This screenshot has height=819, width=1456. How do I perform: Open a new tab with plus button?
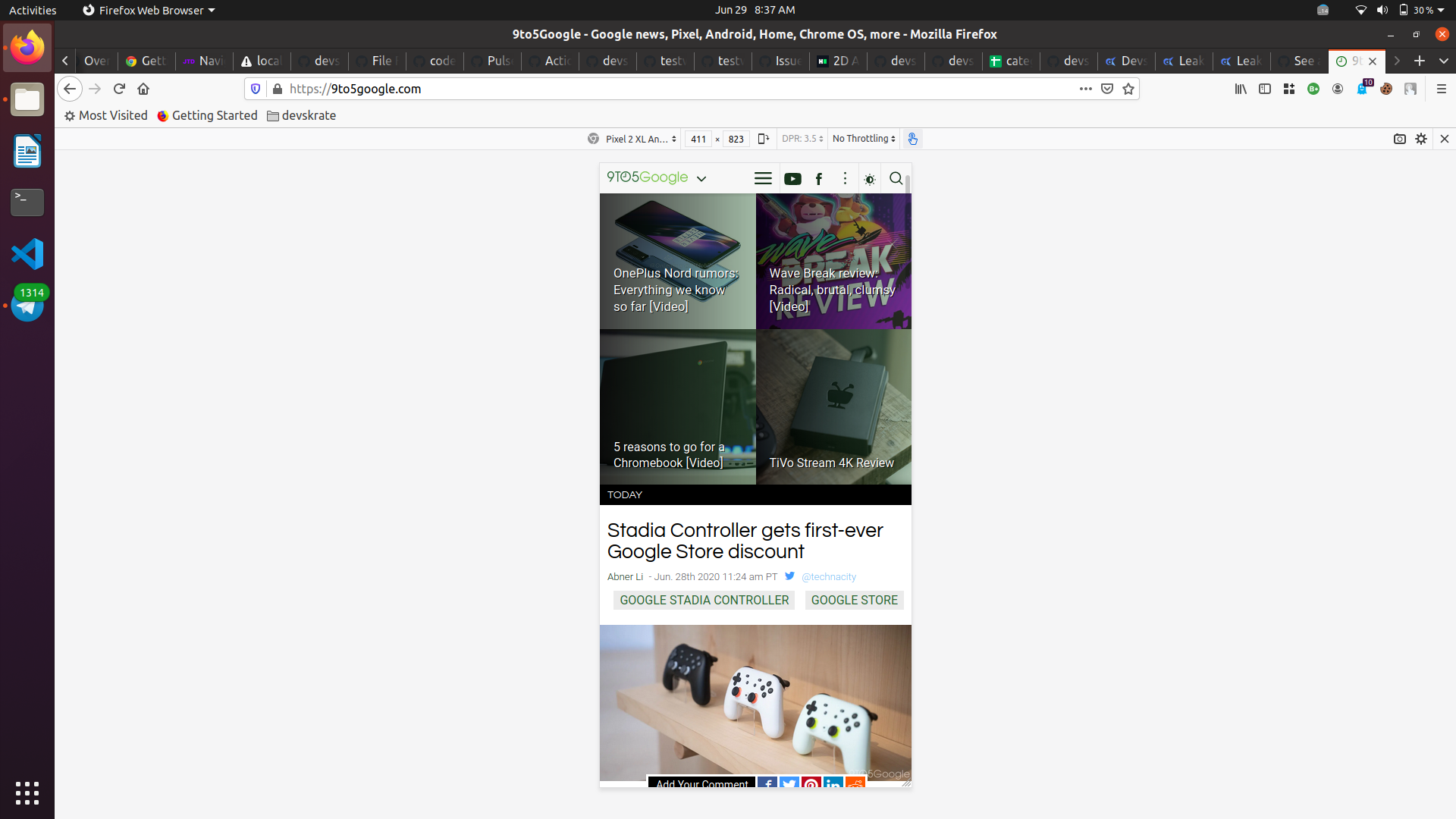coord(1420,61)
